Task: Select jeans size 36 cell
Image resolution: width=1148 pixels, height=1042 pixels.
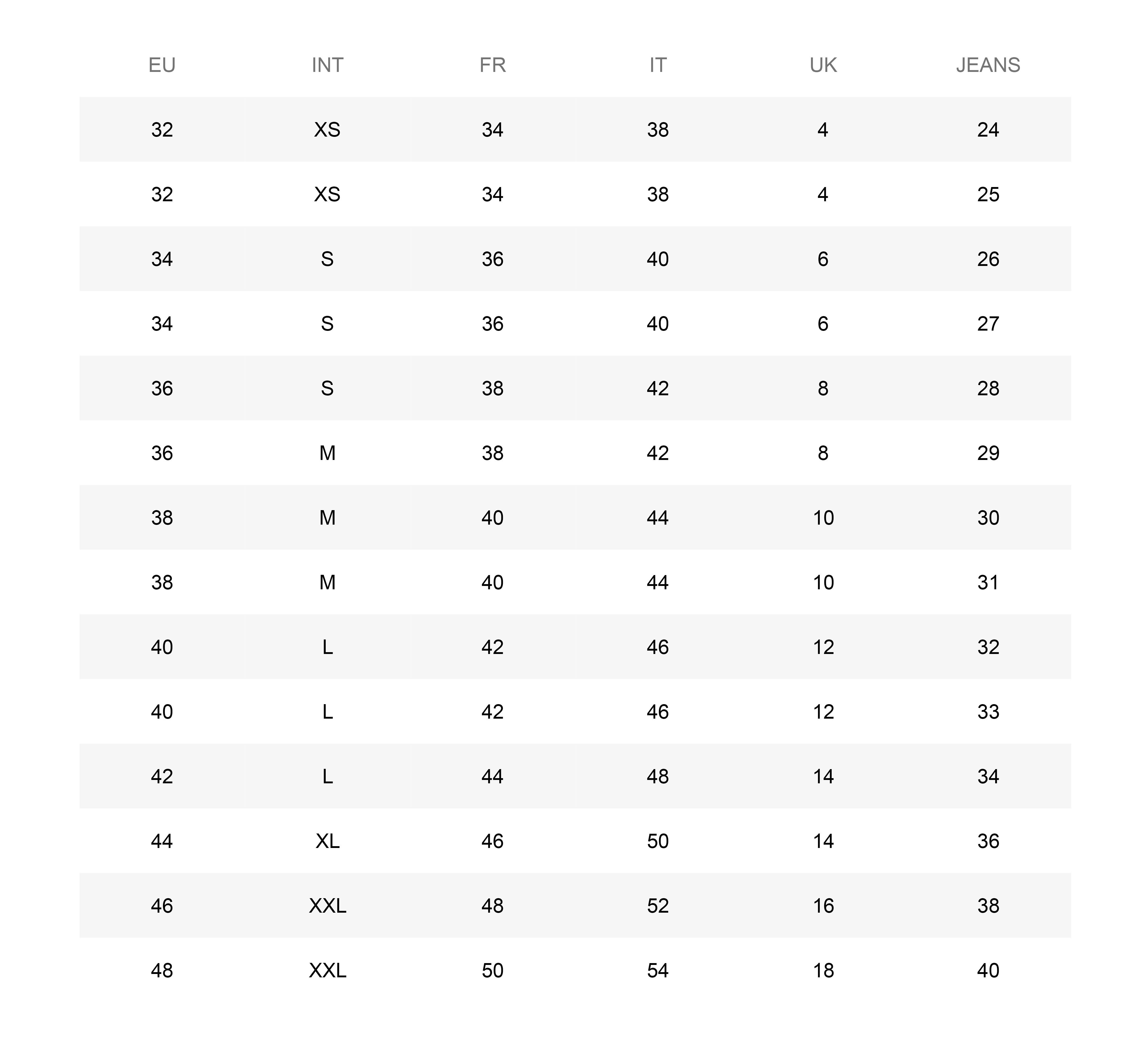Action: point(988,841)
